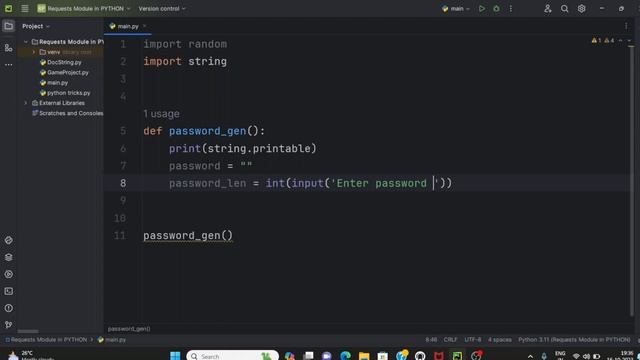
Task: Click the def password_gen(): line
Action: (204, 131)
